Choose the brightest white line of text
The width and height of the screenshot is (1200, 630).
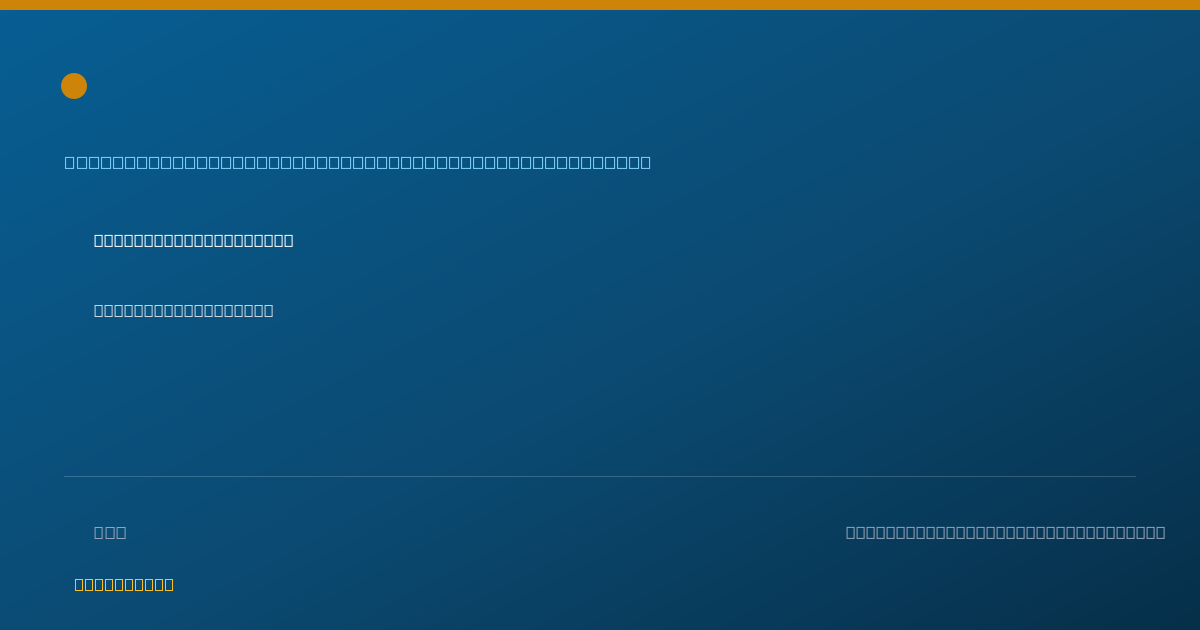193,240
